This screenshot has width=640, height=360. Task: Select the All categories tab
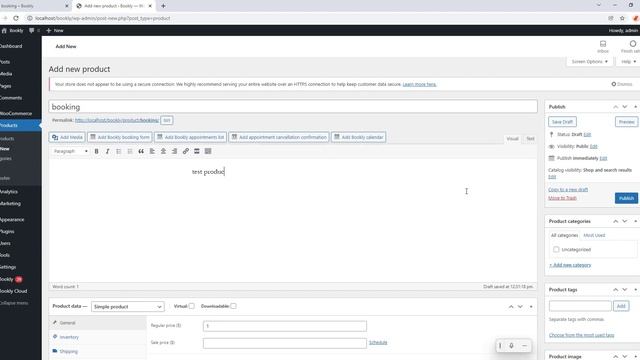[564, 236]
